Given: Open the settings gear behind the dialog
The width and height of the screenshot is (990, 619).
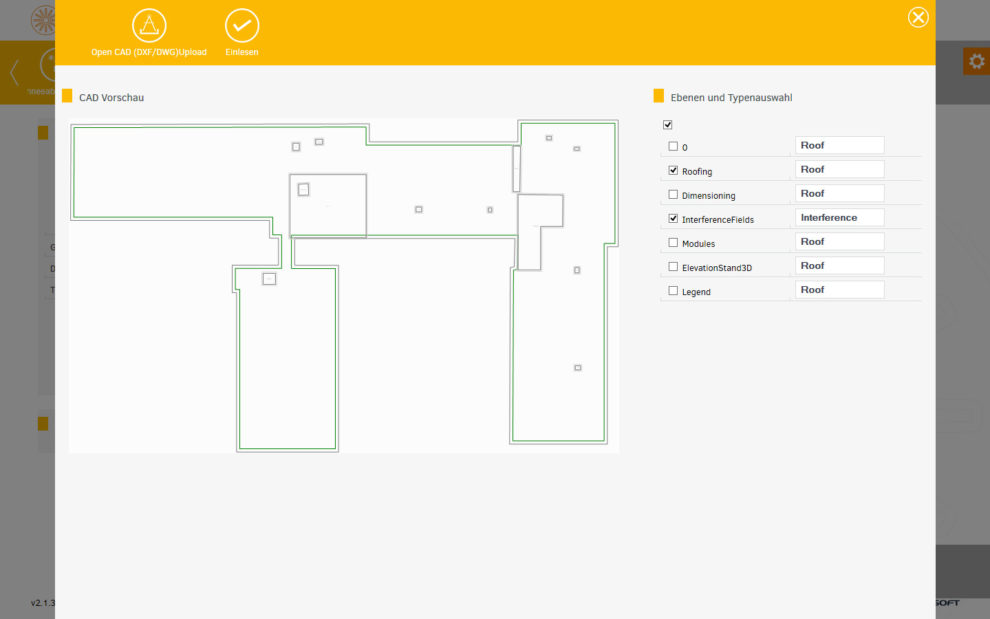Looking at the screenshot, I should point(975,61).
